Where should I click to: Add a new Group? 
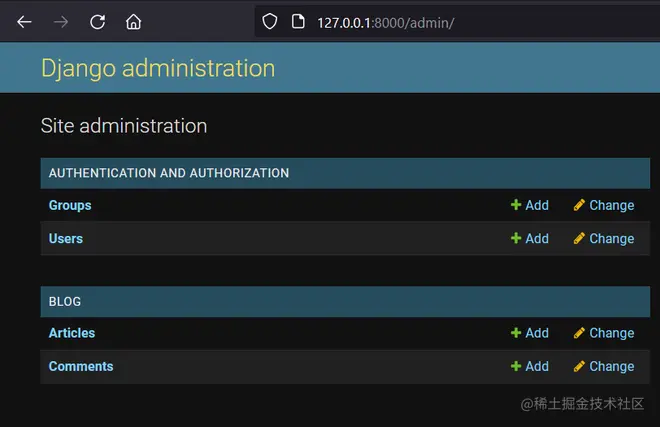530,205
